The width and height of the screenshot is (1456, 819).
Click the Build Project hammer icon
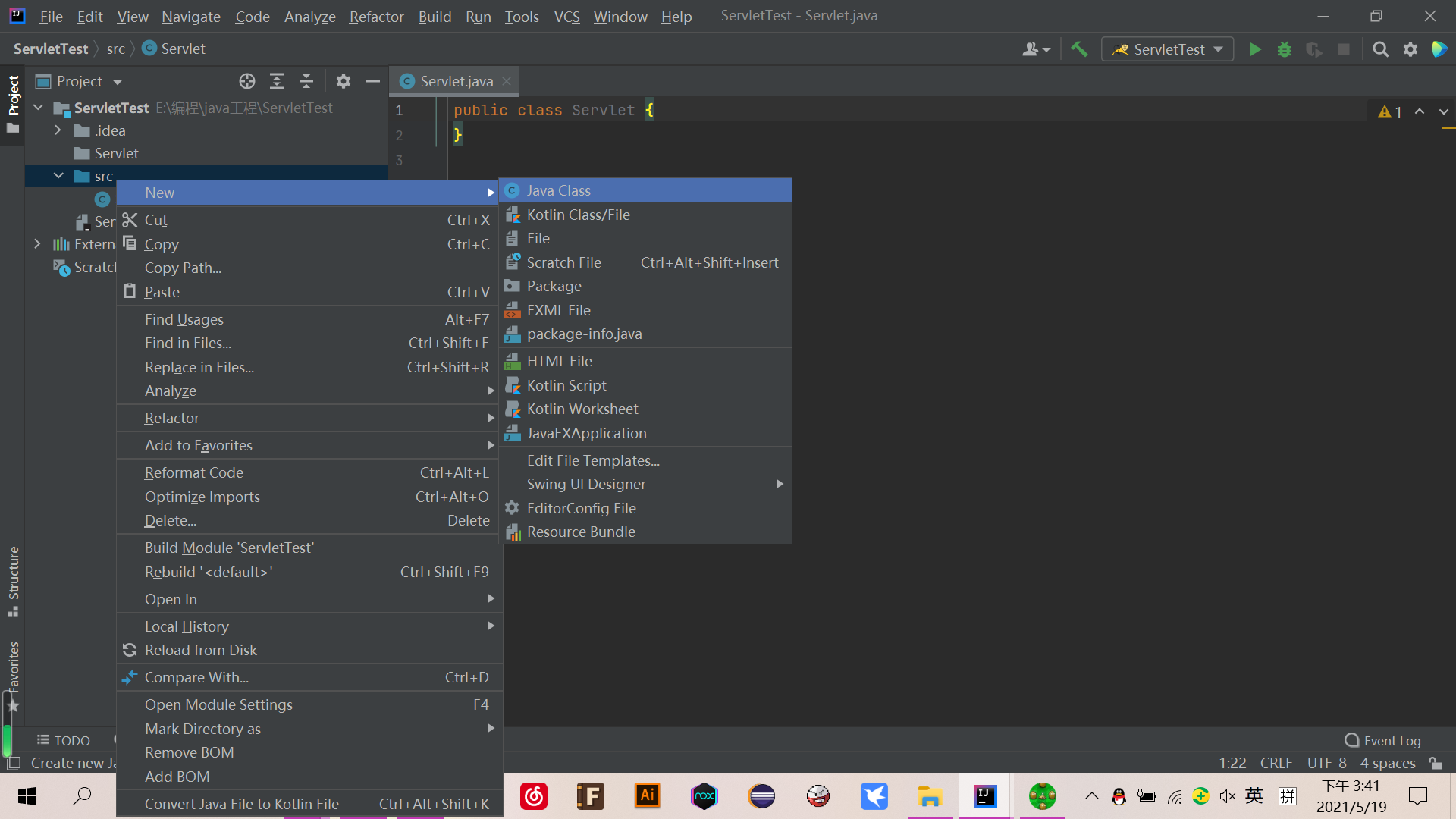[1079, 49]
